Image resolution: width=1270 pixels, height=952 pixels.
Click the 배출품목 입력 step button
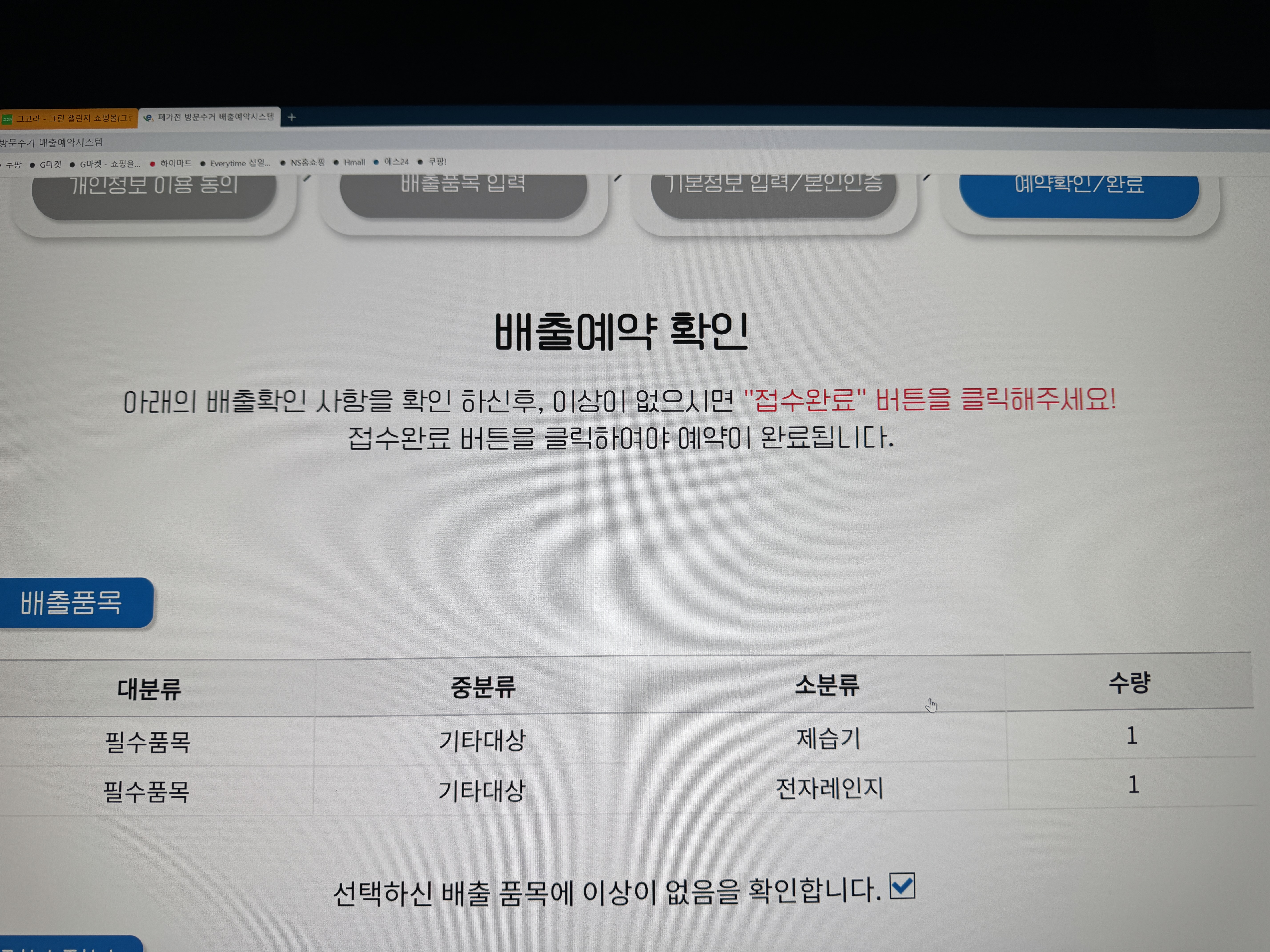(463, 191)
